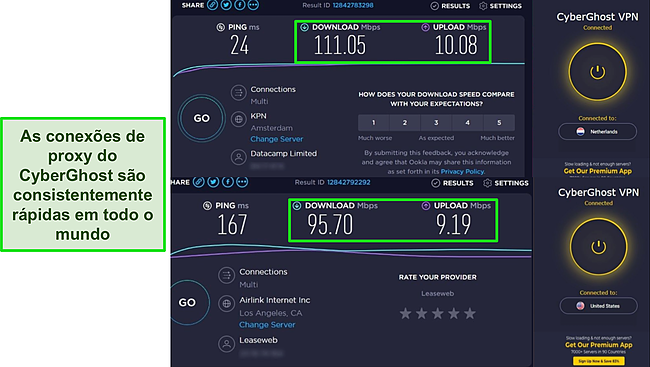
Task: Click the user icon beside Leaseweb
Action: (x=227, y=344)
